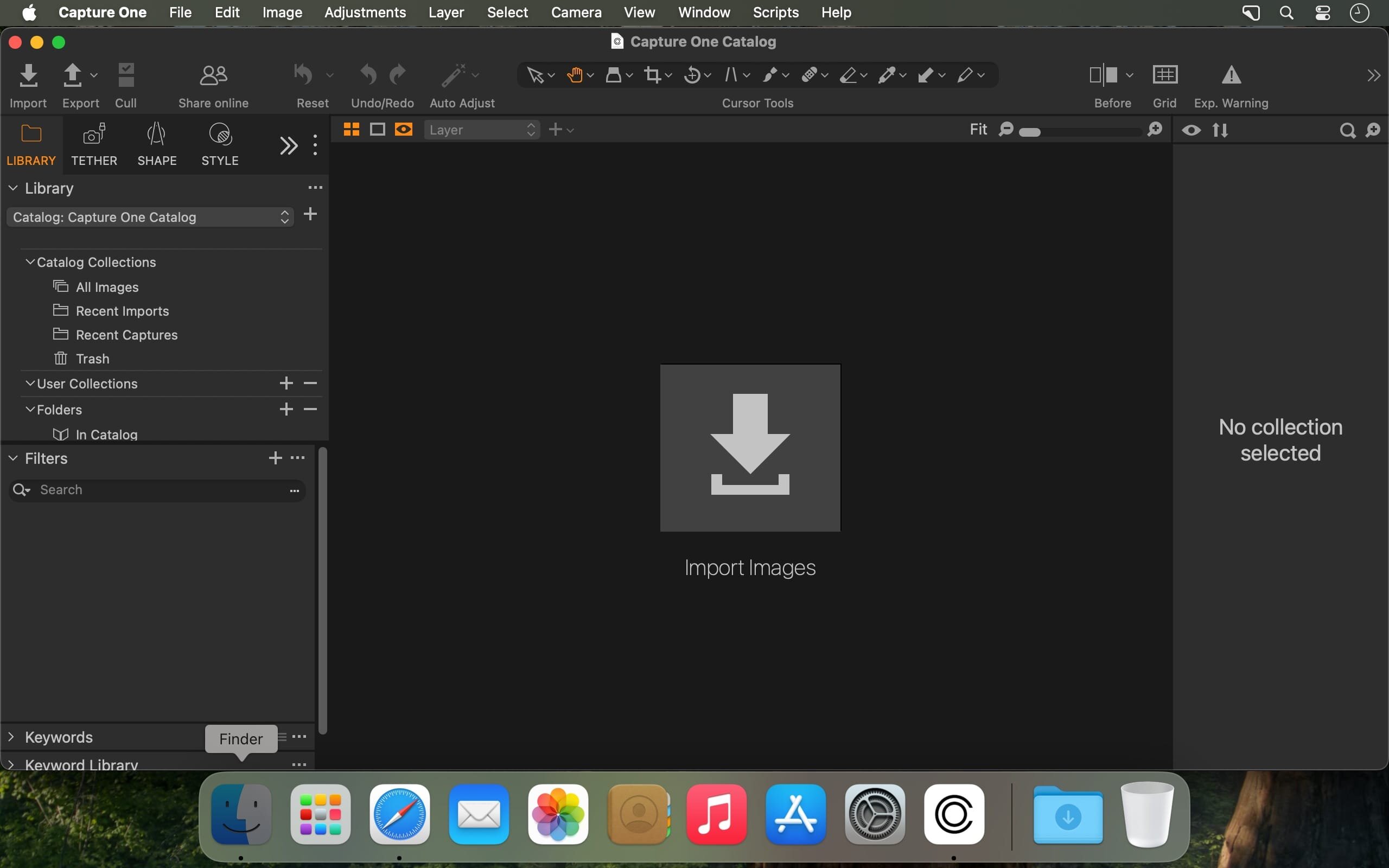1389x868 pixels.
Task: Click the Import toolbar icon
Action: pos(28,76)
